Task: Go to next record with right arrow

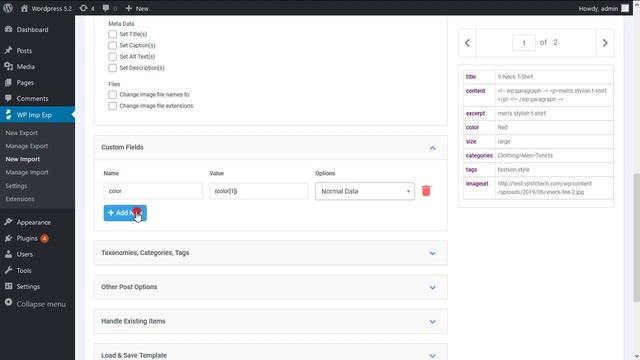Action: [x=605, y=42]
